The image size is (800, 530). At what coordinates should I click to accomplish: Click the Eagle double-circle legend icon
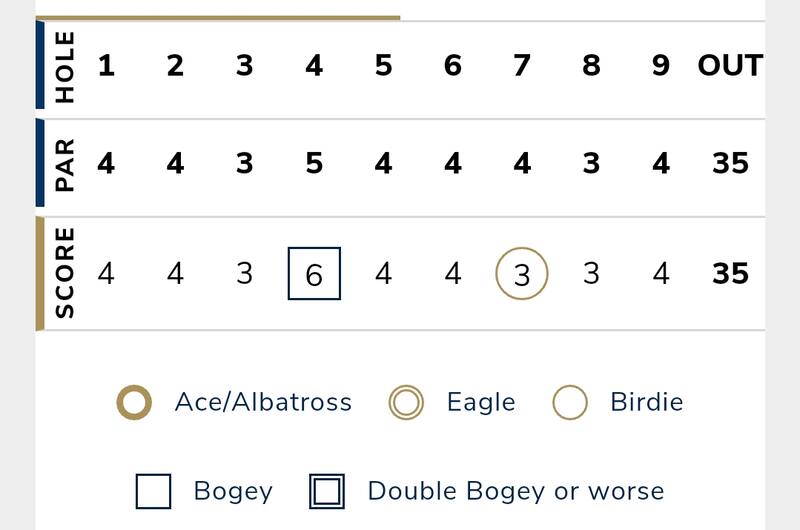point(406,403)
